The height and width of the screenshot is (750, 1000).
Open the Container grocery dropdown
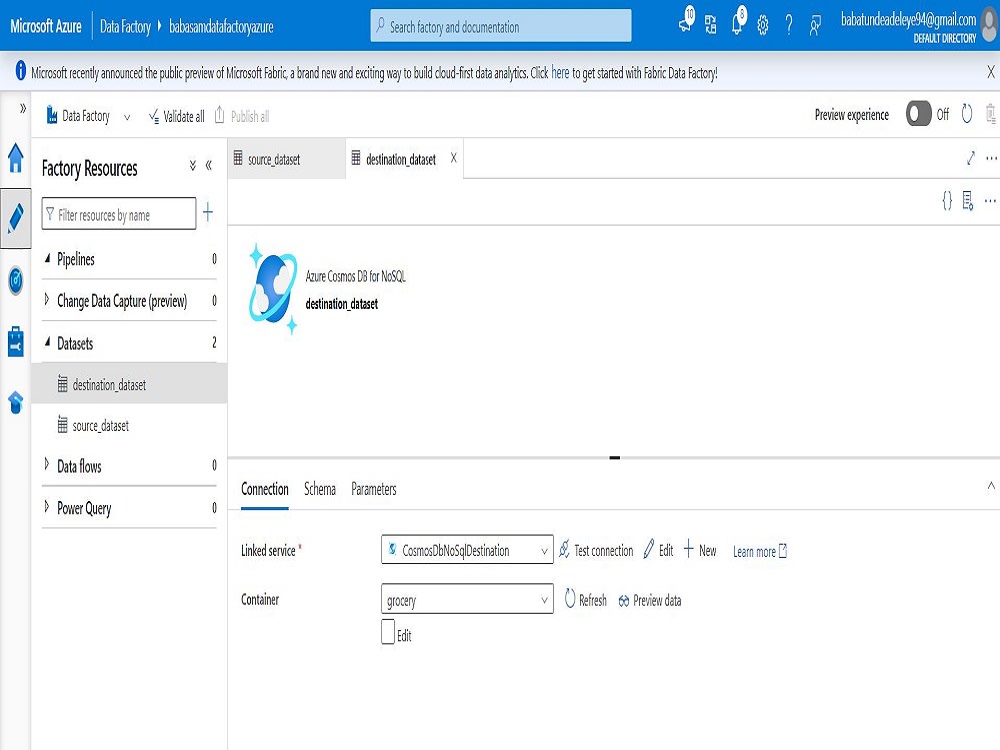coord(467,599)
